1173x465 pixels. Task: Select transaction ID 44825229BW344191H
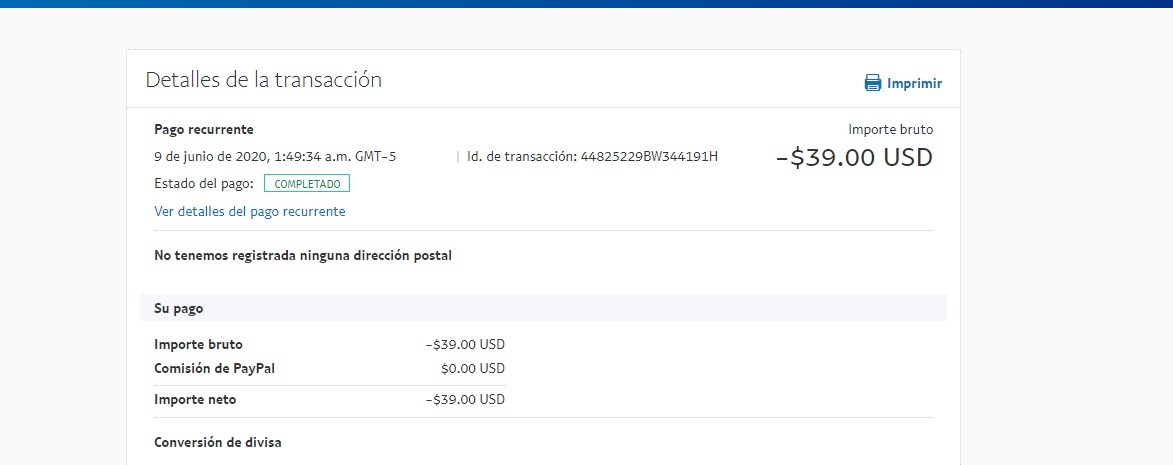pyautogui.click(x=649, y=157)
